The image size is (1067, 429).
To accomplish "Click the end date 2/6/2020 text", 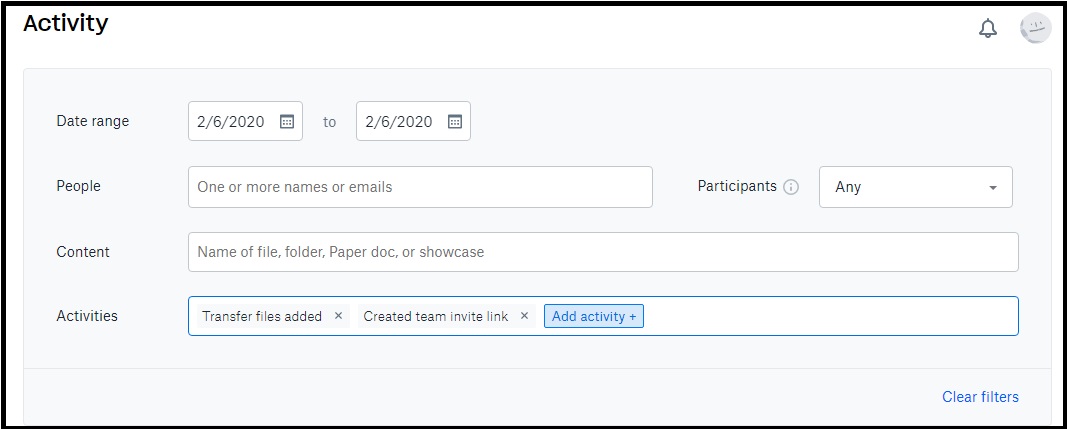I will pyautogui.click(x=399, y=122).
